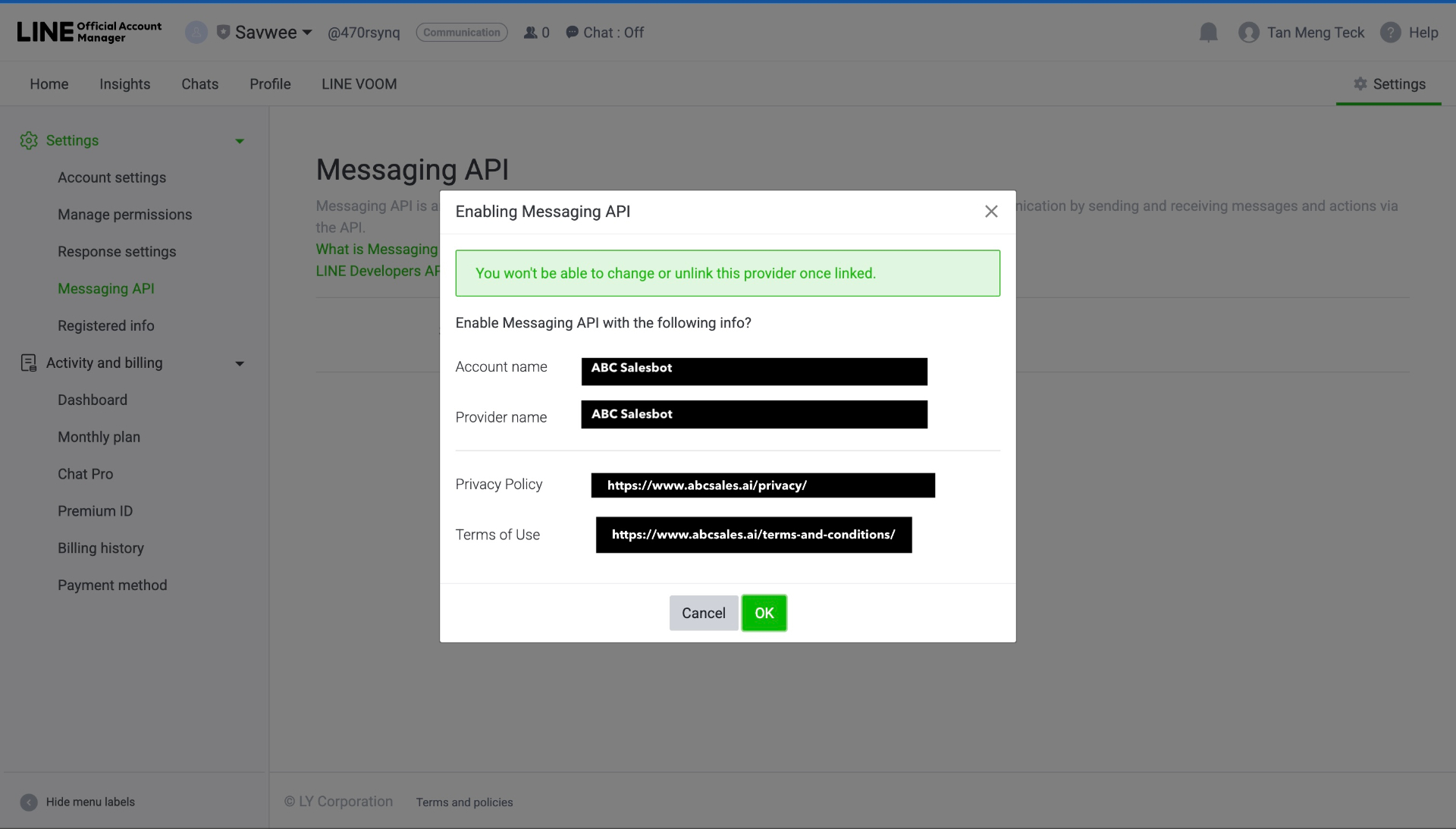Click the LINE Official Account Manager logo

pyautogui.click(x=89, y=32)
